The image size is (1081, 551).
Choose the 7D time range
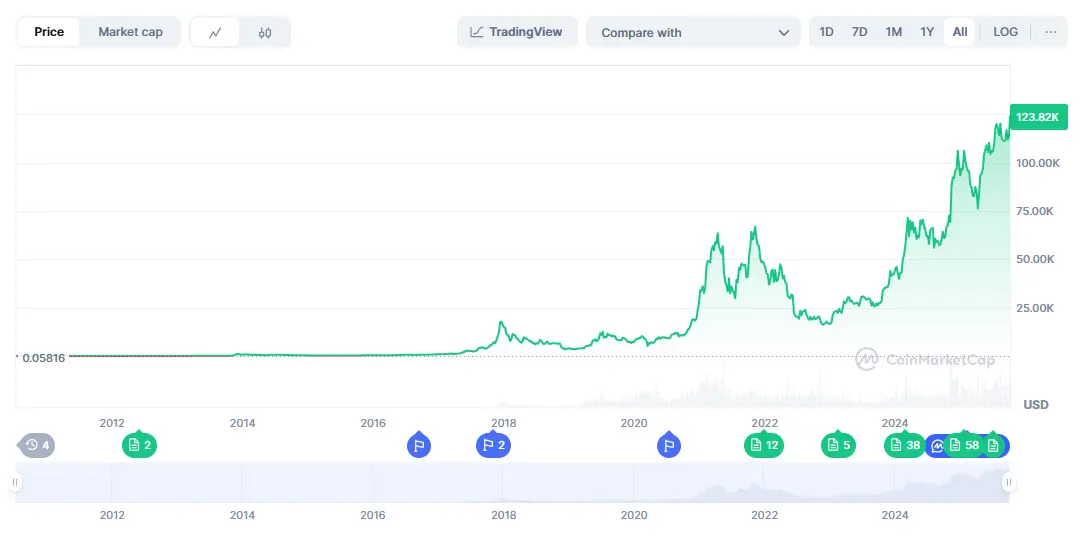[859, 32]
